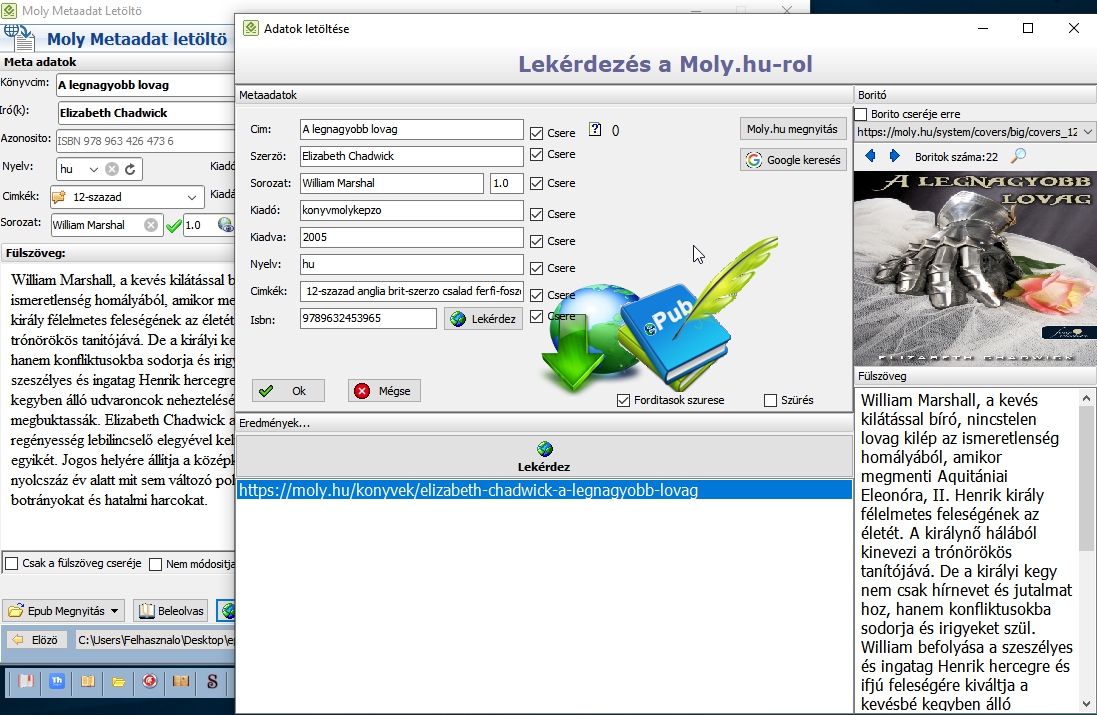The width and height of the screenshot is (1097, 715).
Task: Enable Borito cseréje erre checkbox
Action: (861, 114)
